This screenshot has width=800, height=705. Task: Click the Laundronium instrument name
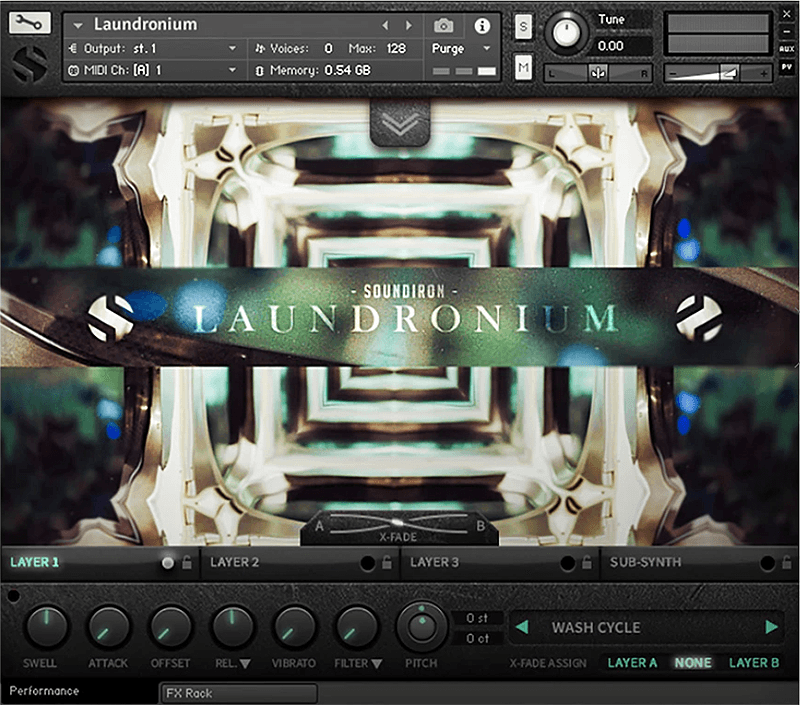[x=145, y=24]
